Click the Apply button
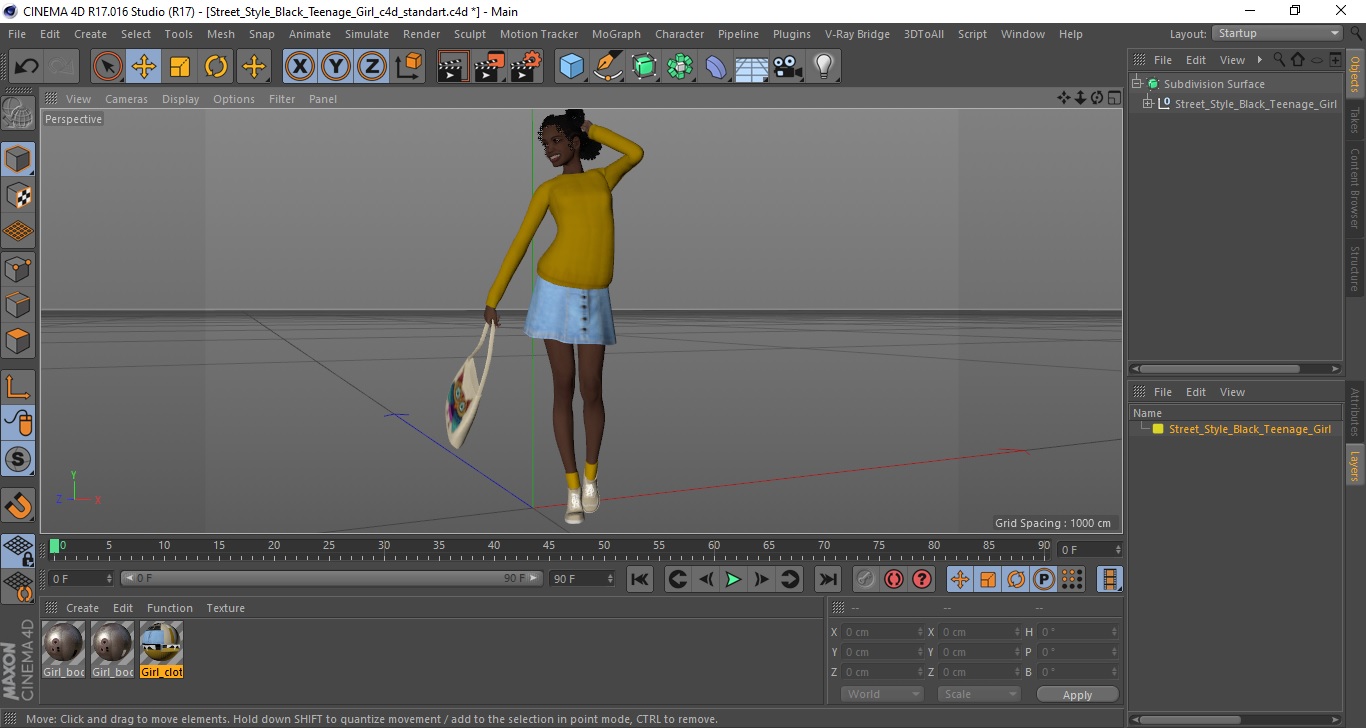Image resolution: width=1366 pixels, height=728 pixels. click(1077, 694)
